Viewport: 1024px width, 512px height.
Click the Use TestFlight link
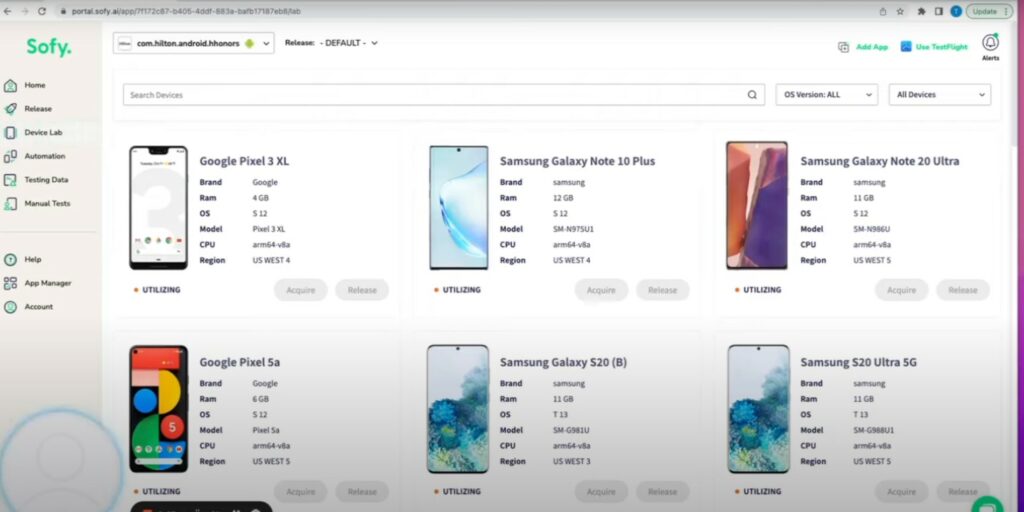(942, 47)
